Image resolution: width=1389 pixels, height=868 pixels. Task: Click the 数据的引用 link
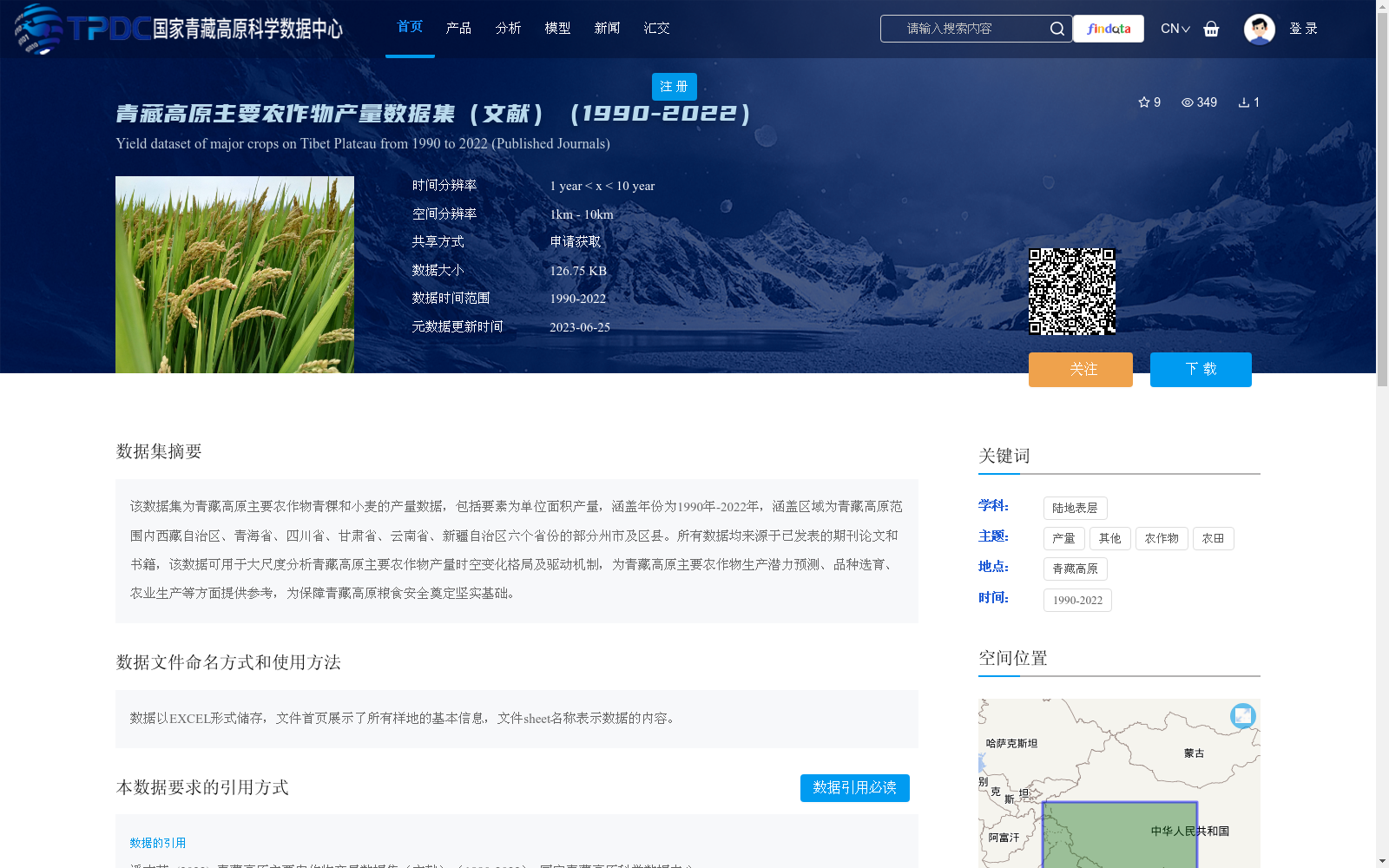(x=158, y=843)
